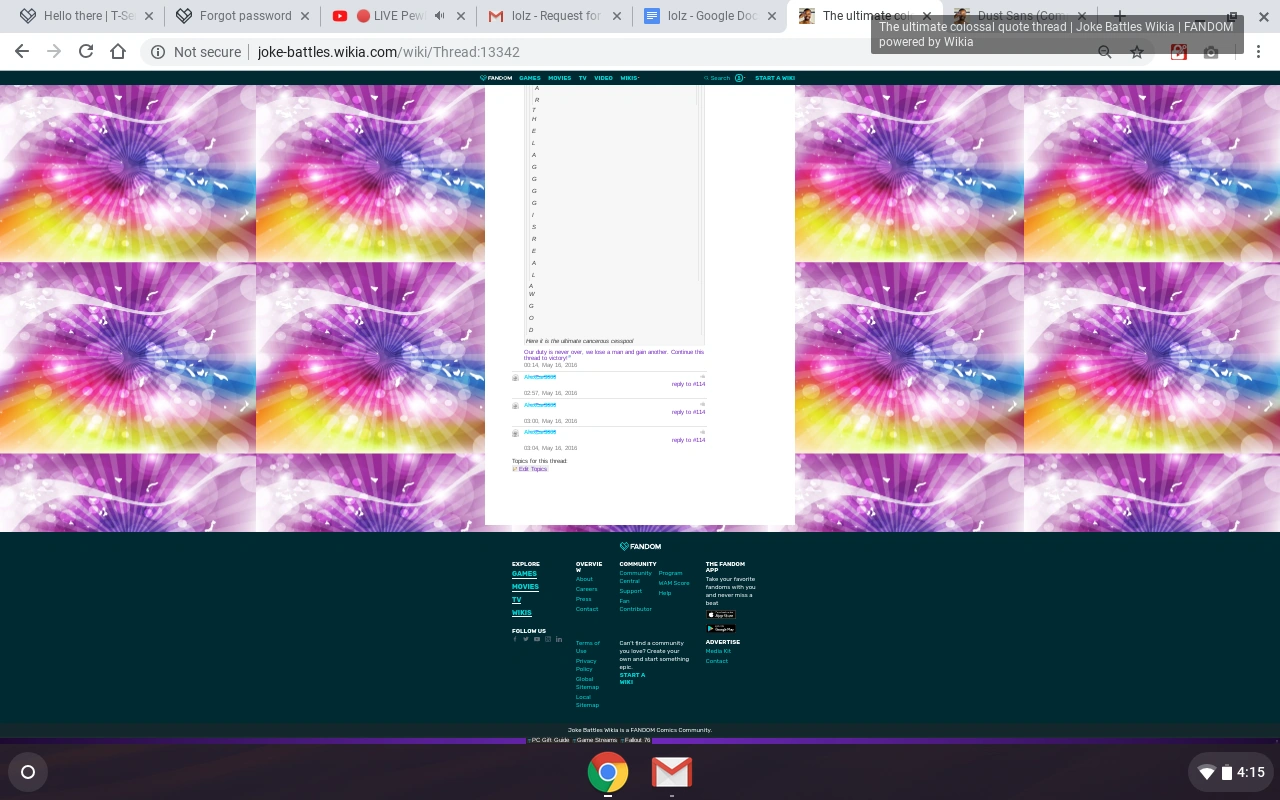Click the Edit Topics button
The width and height of the screenshot is (1280, 800).
pos(532,469)
